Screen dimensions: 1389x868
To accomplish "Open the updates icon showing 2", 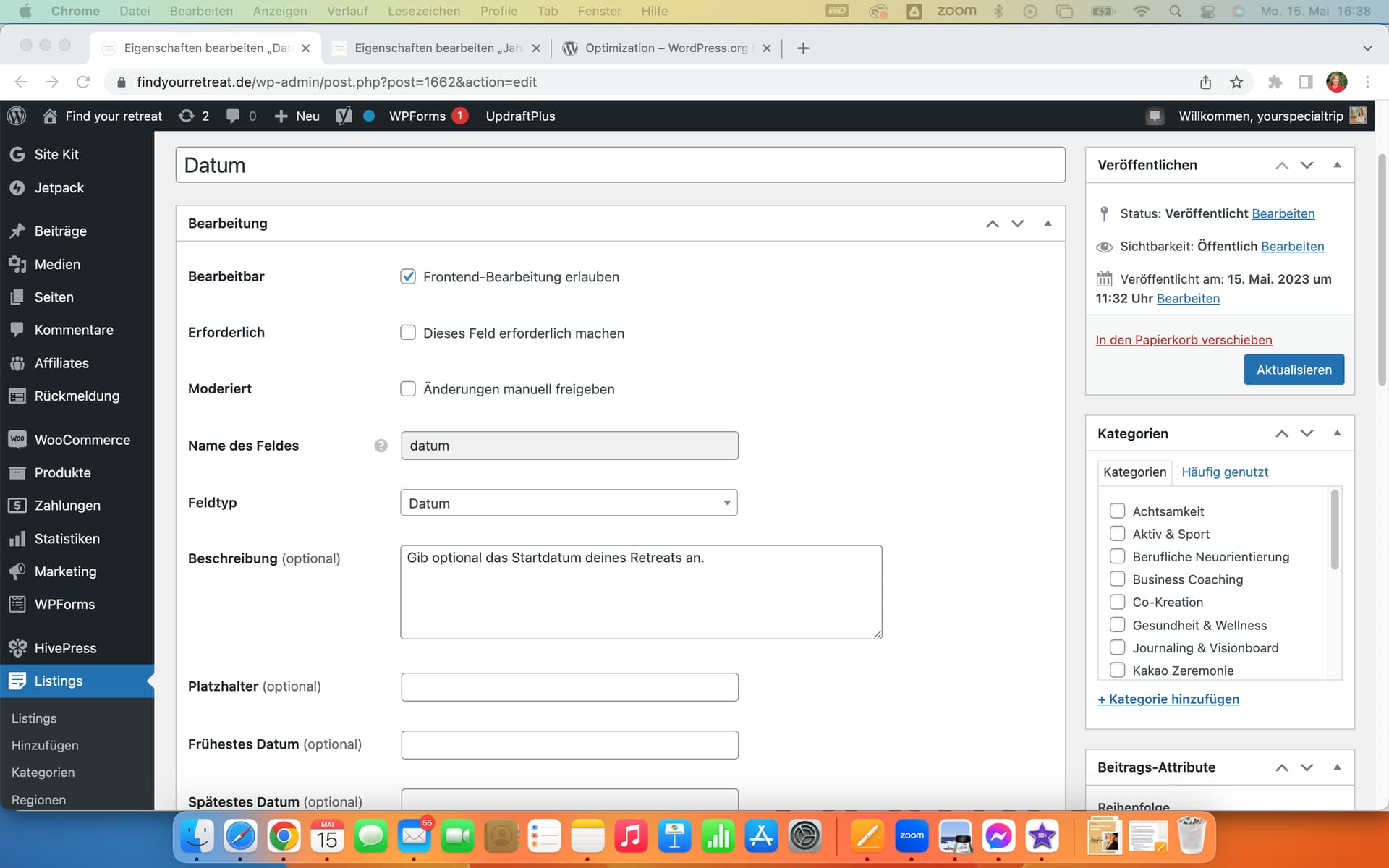I will pyautogui.click(x=194, y=116).
